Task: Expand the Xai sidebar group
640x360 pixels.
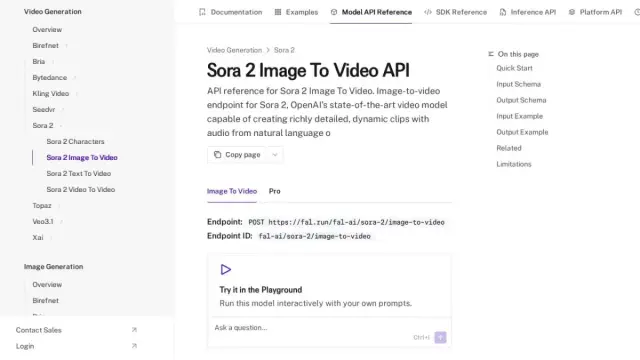Action: click(x=51, y=238)
